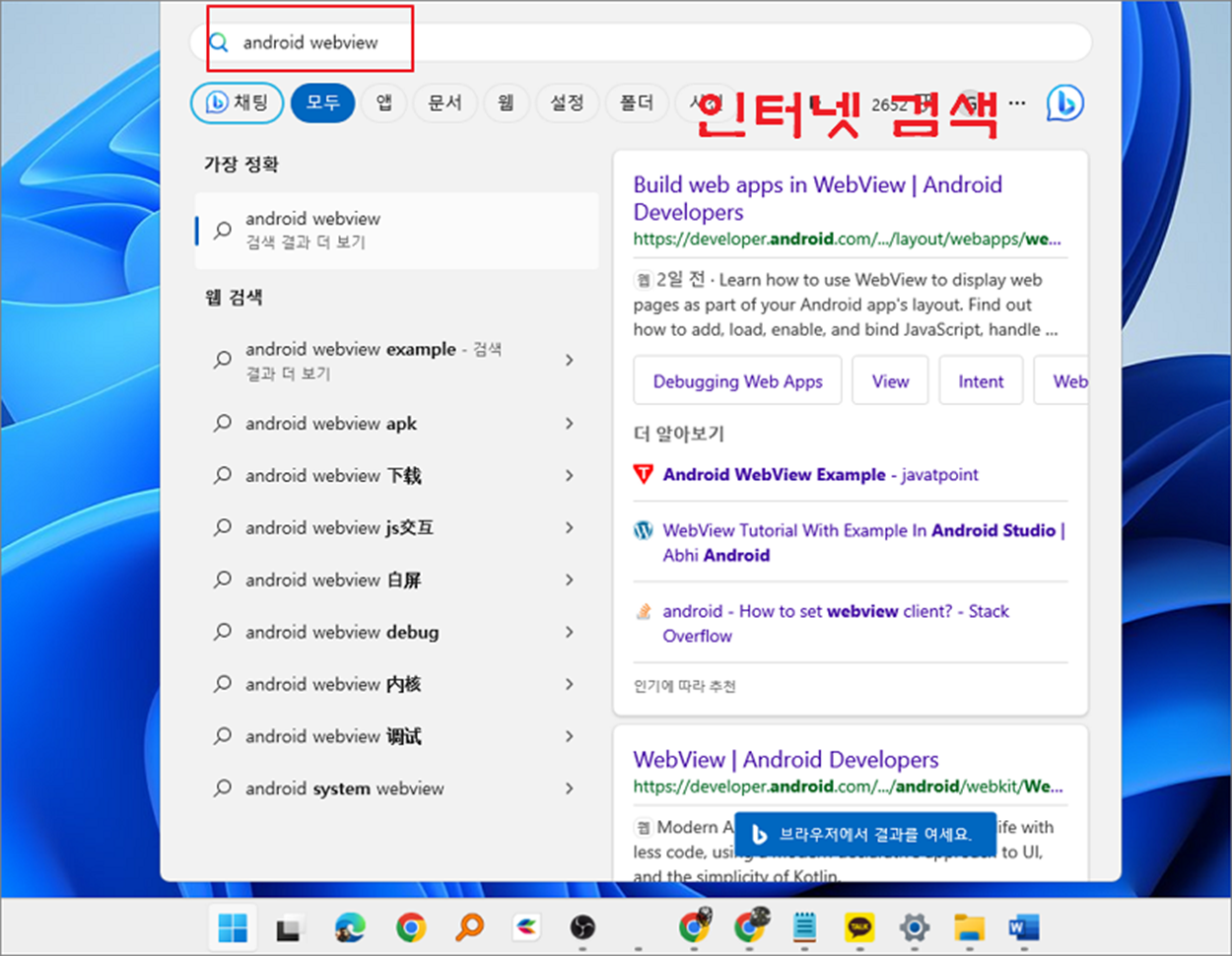Viewport: 1232px width, 956px height.
Task: Open Stack Overflow 'set webview client' link
Action: tap(836, 624)
